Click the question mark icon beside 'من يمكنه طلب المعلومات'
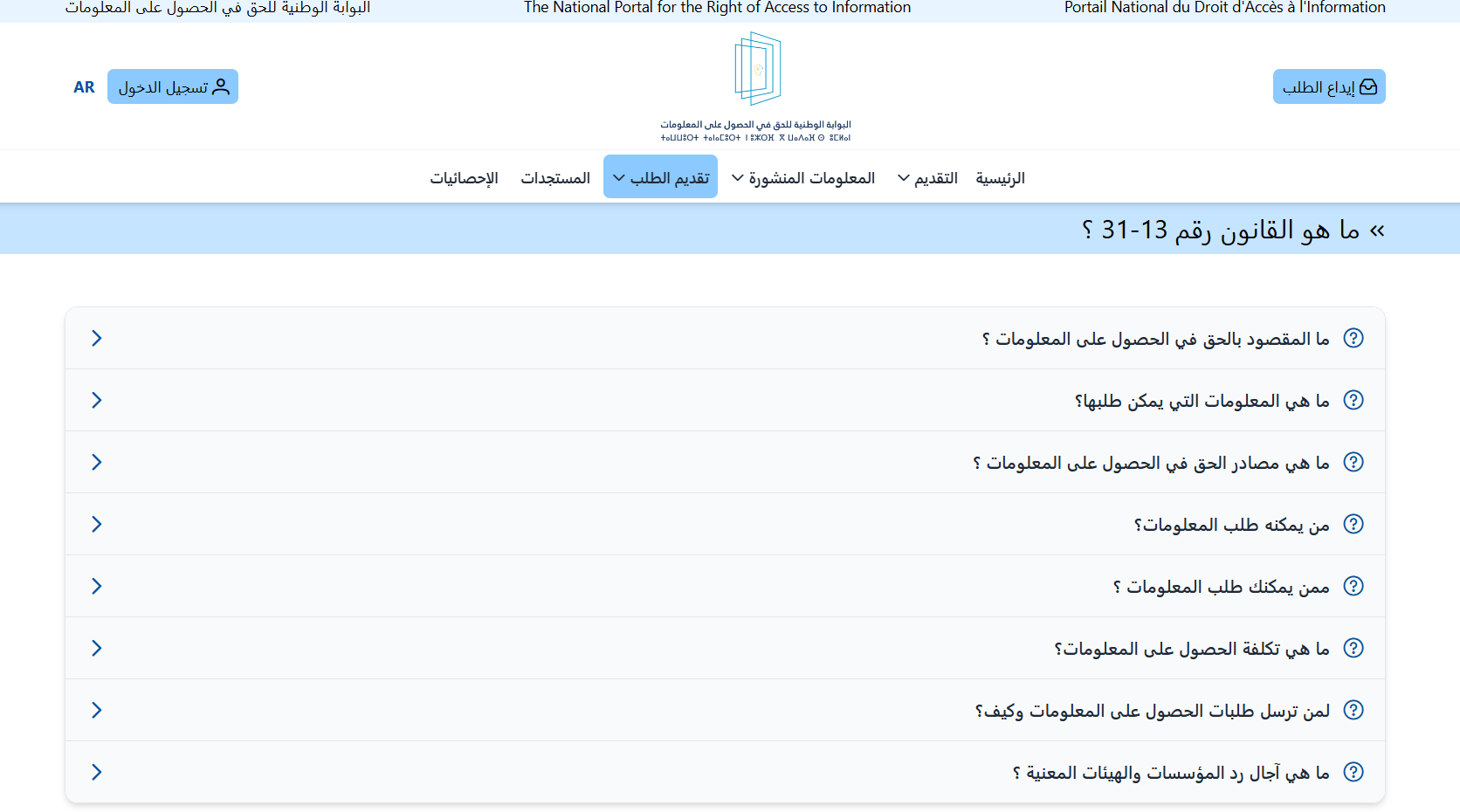Screen dimensions: 1460x812 pyautogui.click(x=1353, y=524)
